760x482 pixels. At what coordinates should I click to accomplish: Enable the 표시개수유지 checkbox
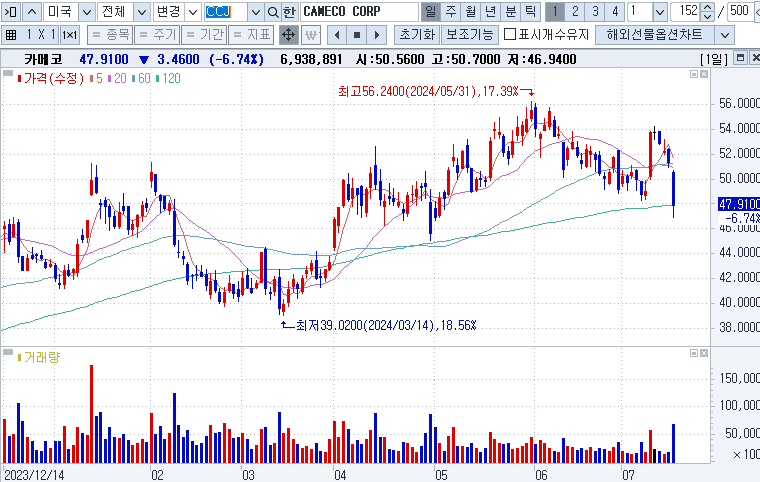coord(509,34)
